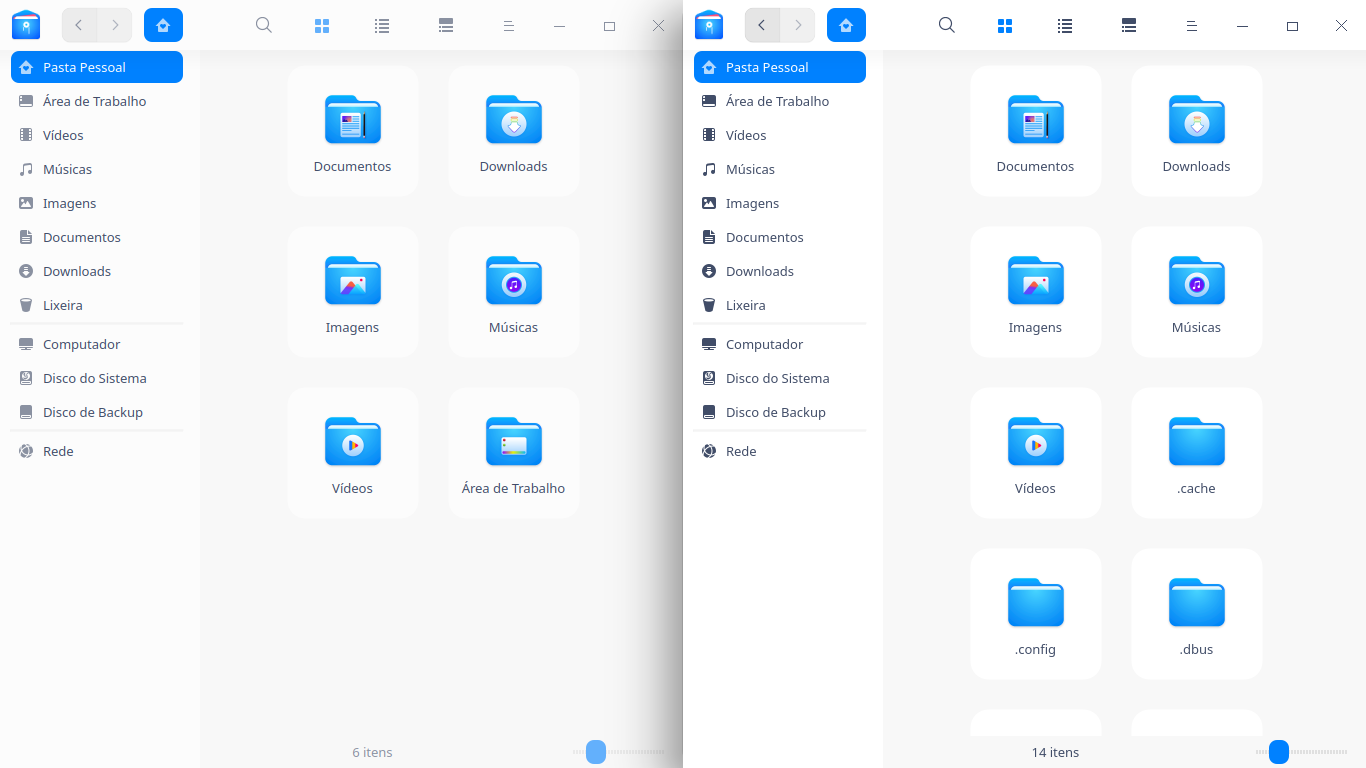Open Documentos in left window sidebar
Viewport: 1366px width, 768px height.
pyautogui.click(x=97, y=237)
